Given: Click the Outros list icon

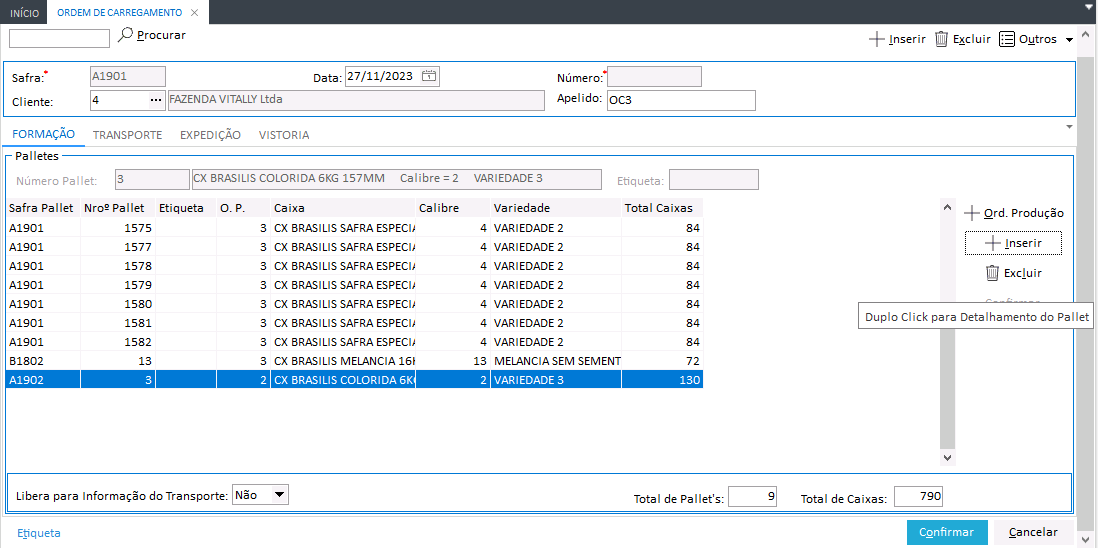Looking at the screenshot, I should point(1006,39).
